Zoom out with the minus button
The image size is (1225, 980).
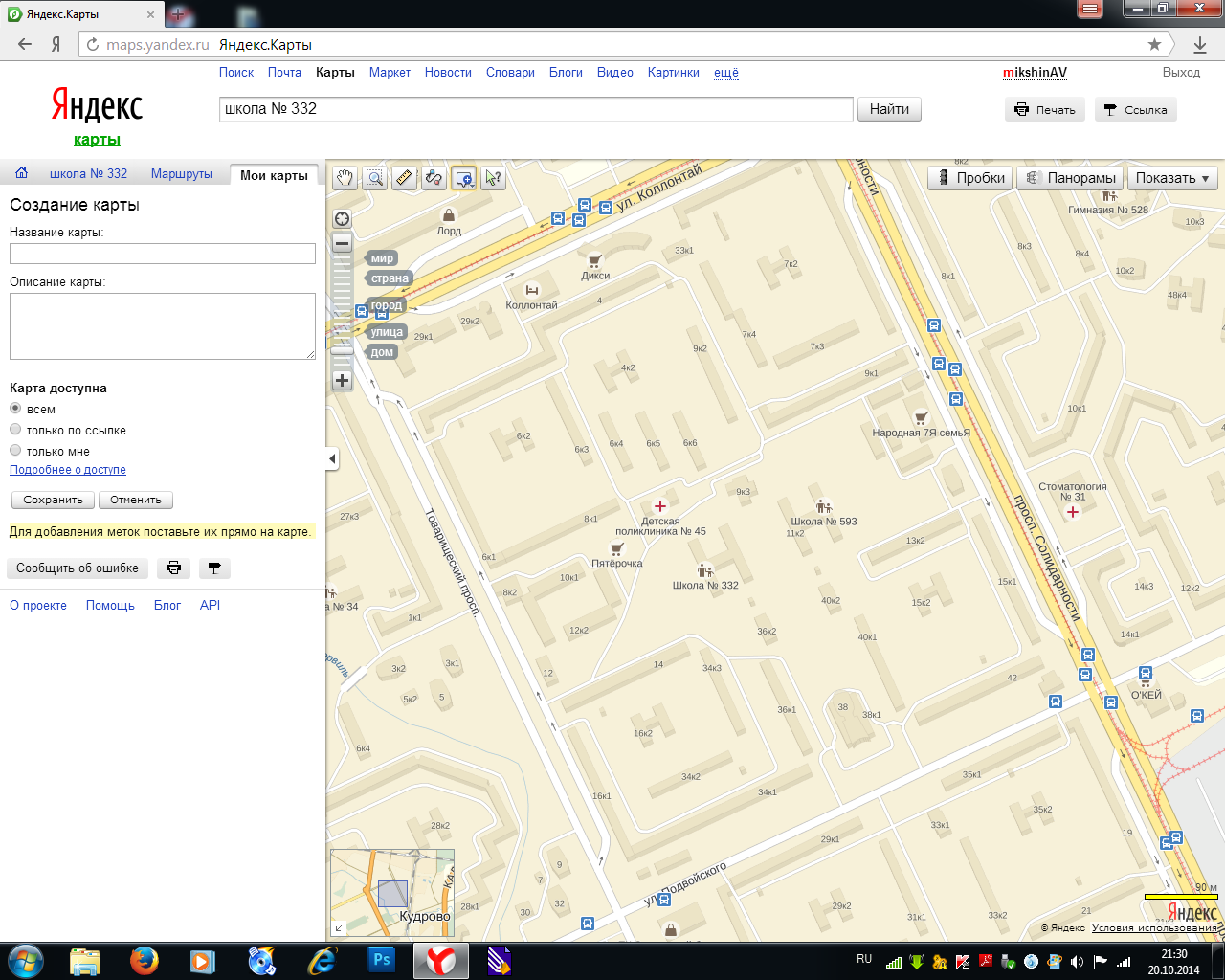[x=342, y=243]
